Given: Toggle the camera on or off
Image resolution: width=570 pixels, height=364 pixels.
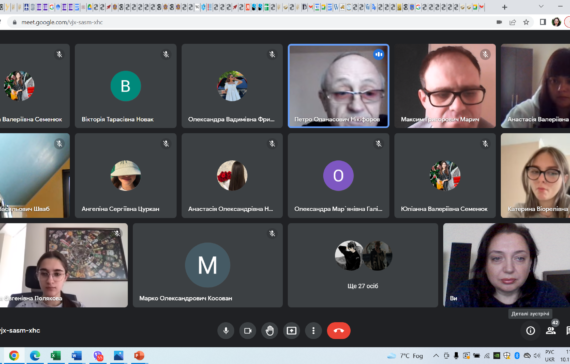Looking at the screenshot, I should tap(248, 331).
